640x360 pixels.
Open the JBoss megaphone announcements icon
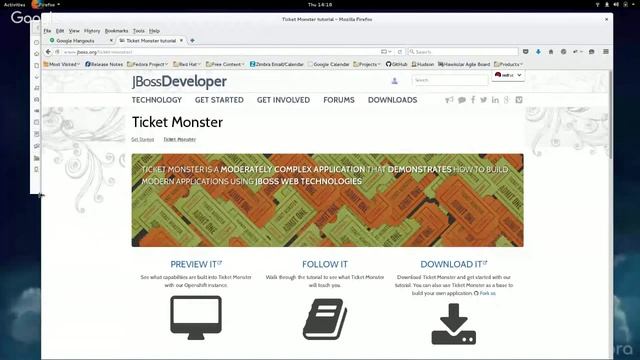point(449,100)
